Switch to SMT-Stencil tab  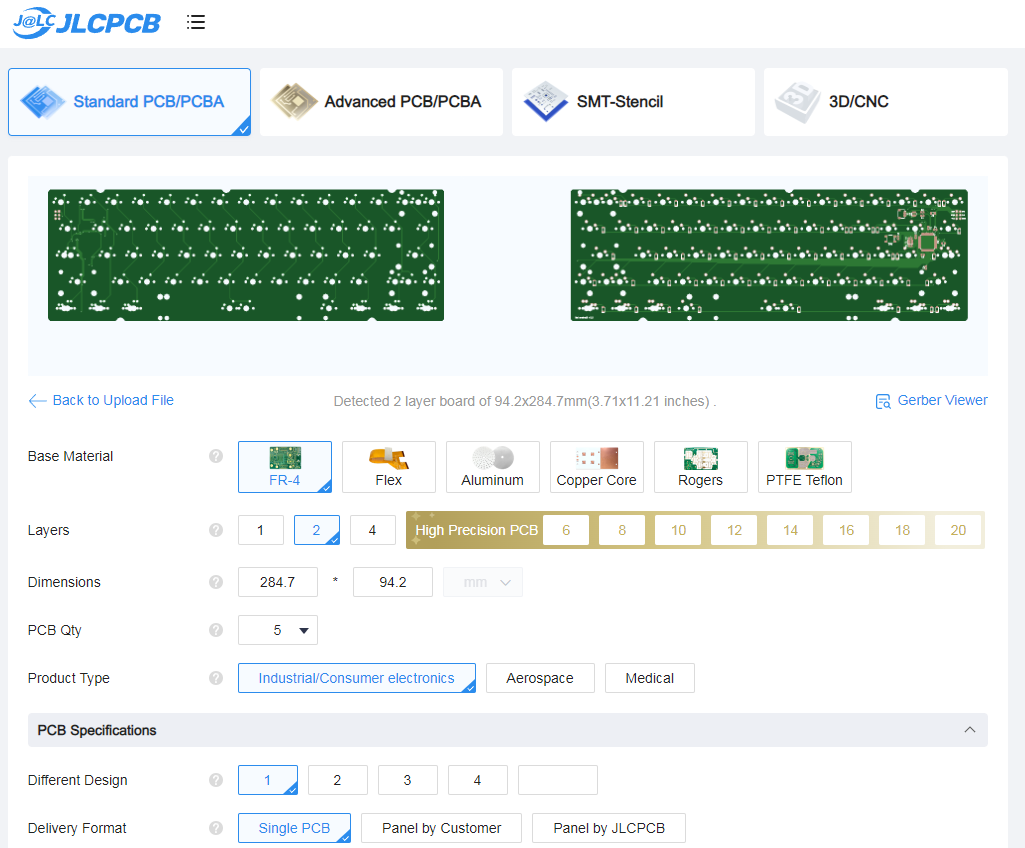tap(633, 102)
